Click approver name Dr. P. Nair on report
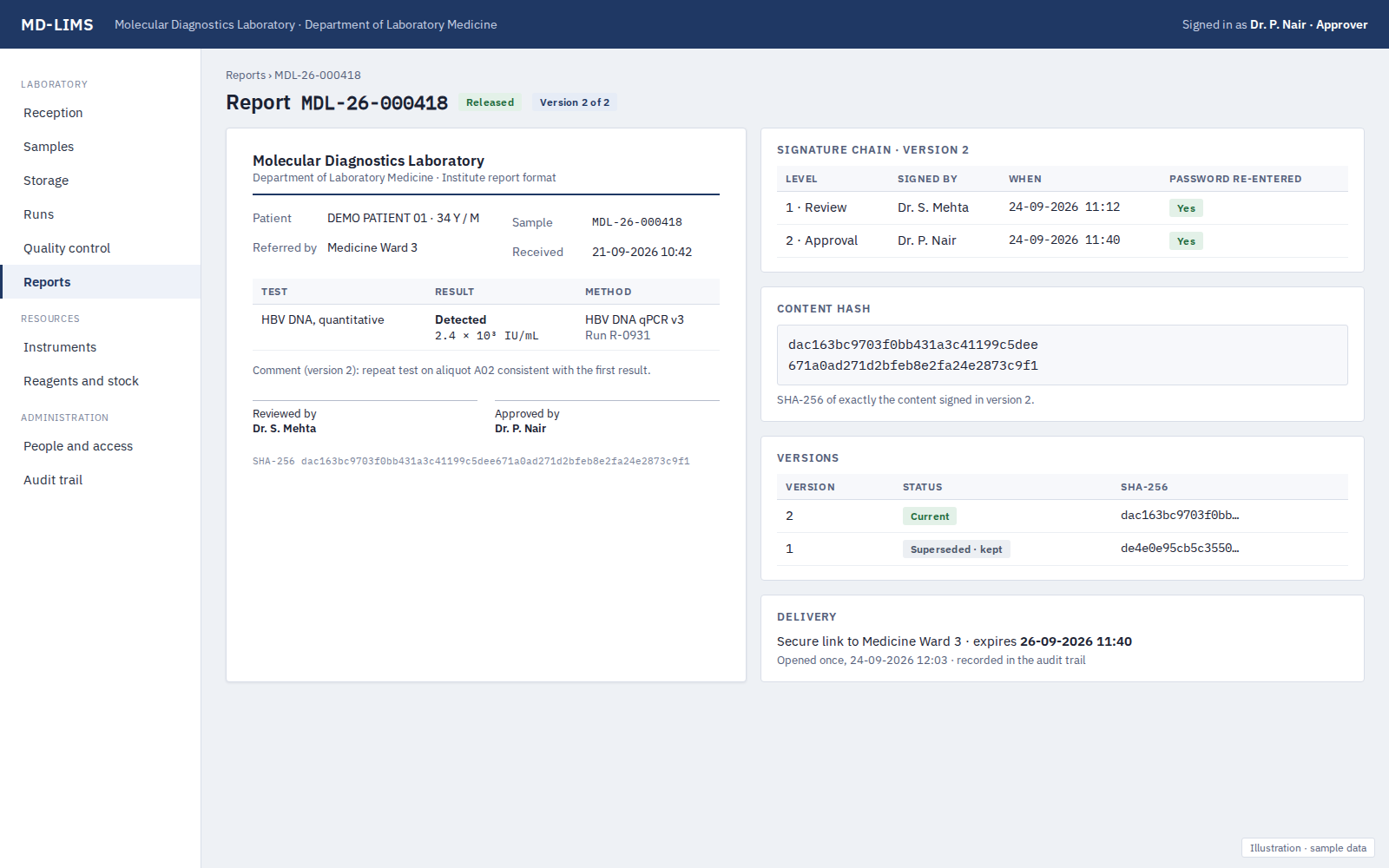 point(520,429)
